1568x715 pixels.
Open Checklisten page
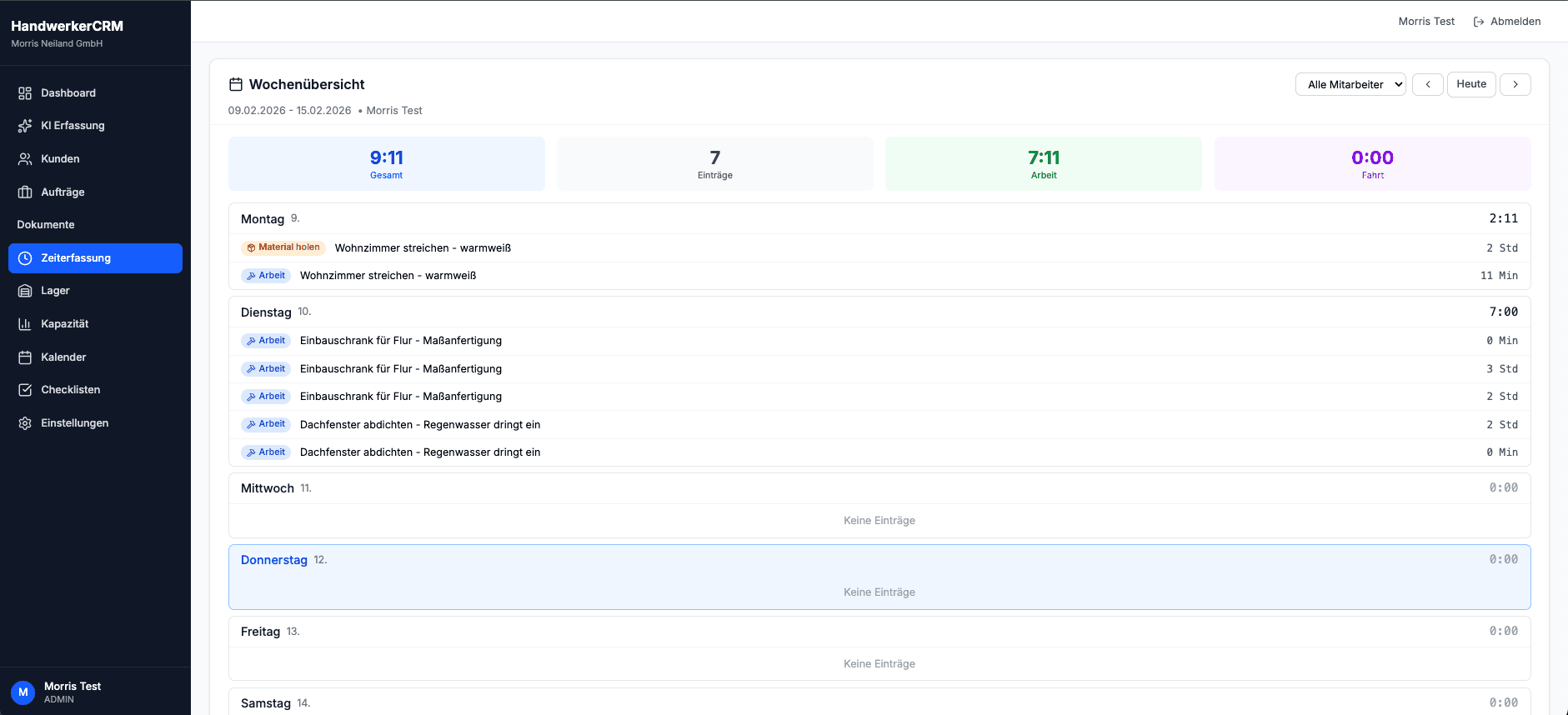coord(95,390)
